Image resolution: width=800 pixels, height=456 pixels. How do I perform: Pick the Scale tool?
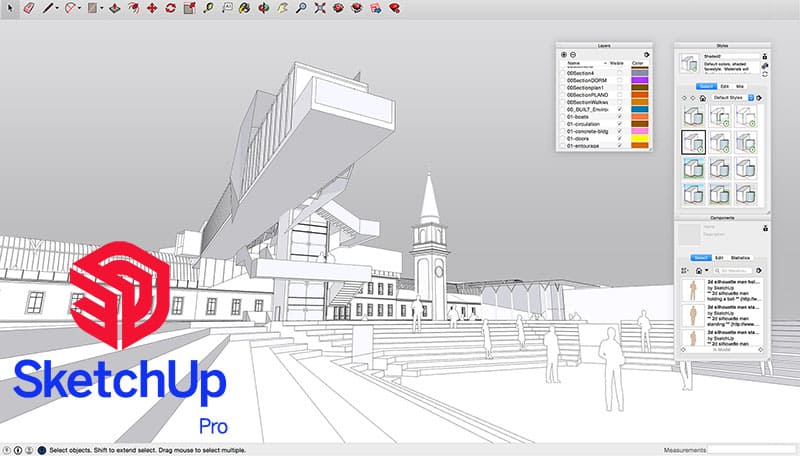point(189,8)
